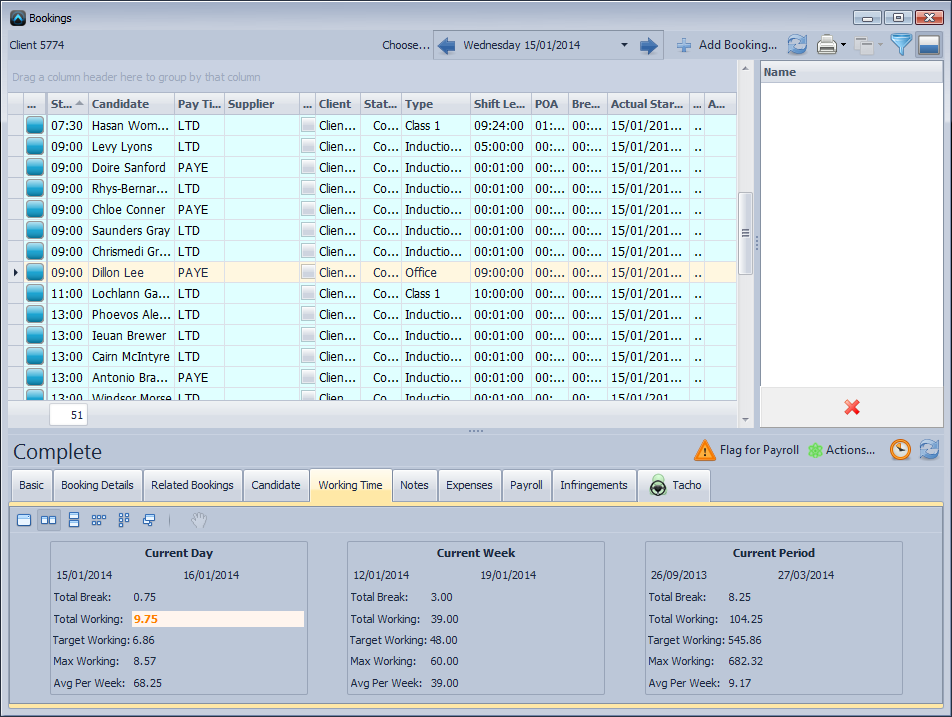Click the Total Working 9.75 field
The width and height of the screenshot is (952, 717).
pyautogui.click(x=218, y=619)
